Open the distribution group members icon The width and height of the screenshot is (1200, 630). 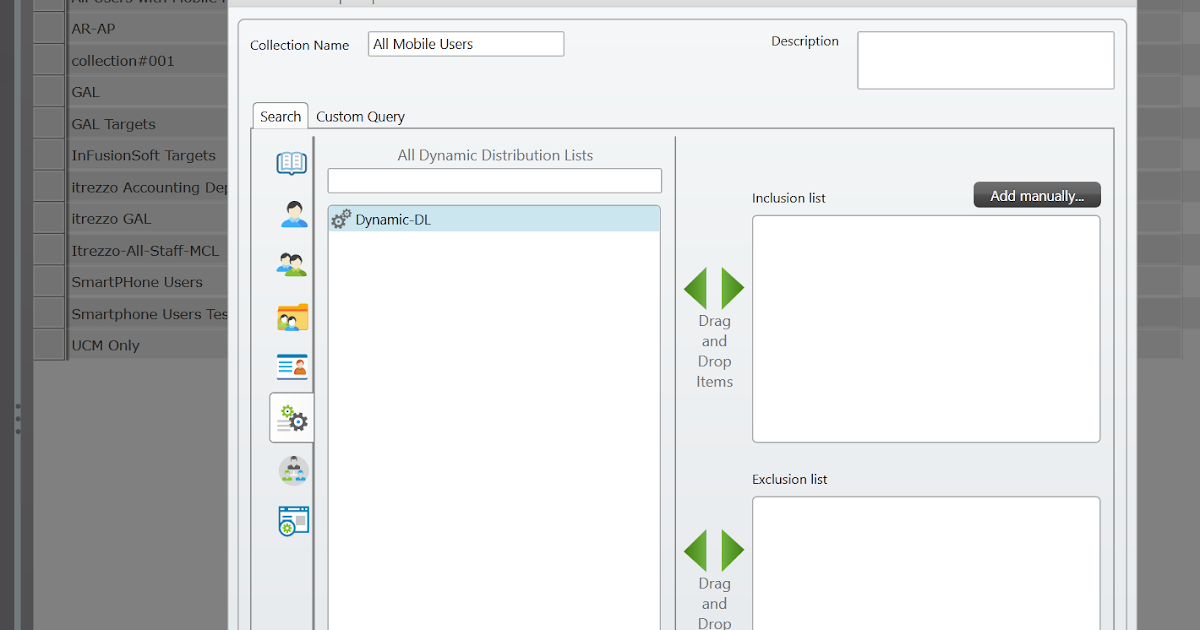pyautogui.click(x=291, y=469)
